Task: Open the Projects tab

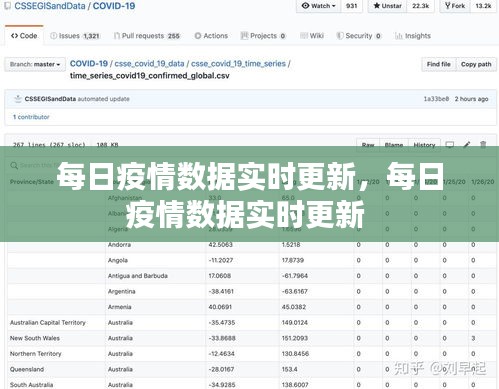Action: click(263, 36)
